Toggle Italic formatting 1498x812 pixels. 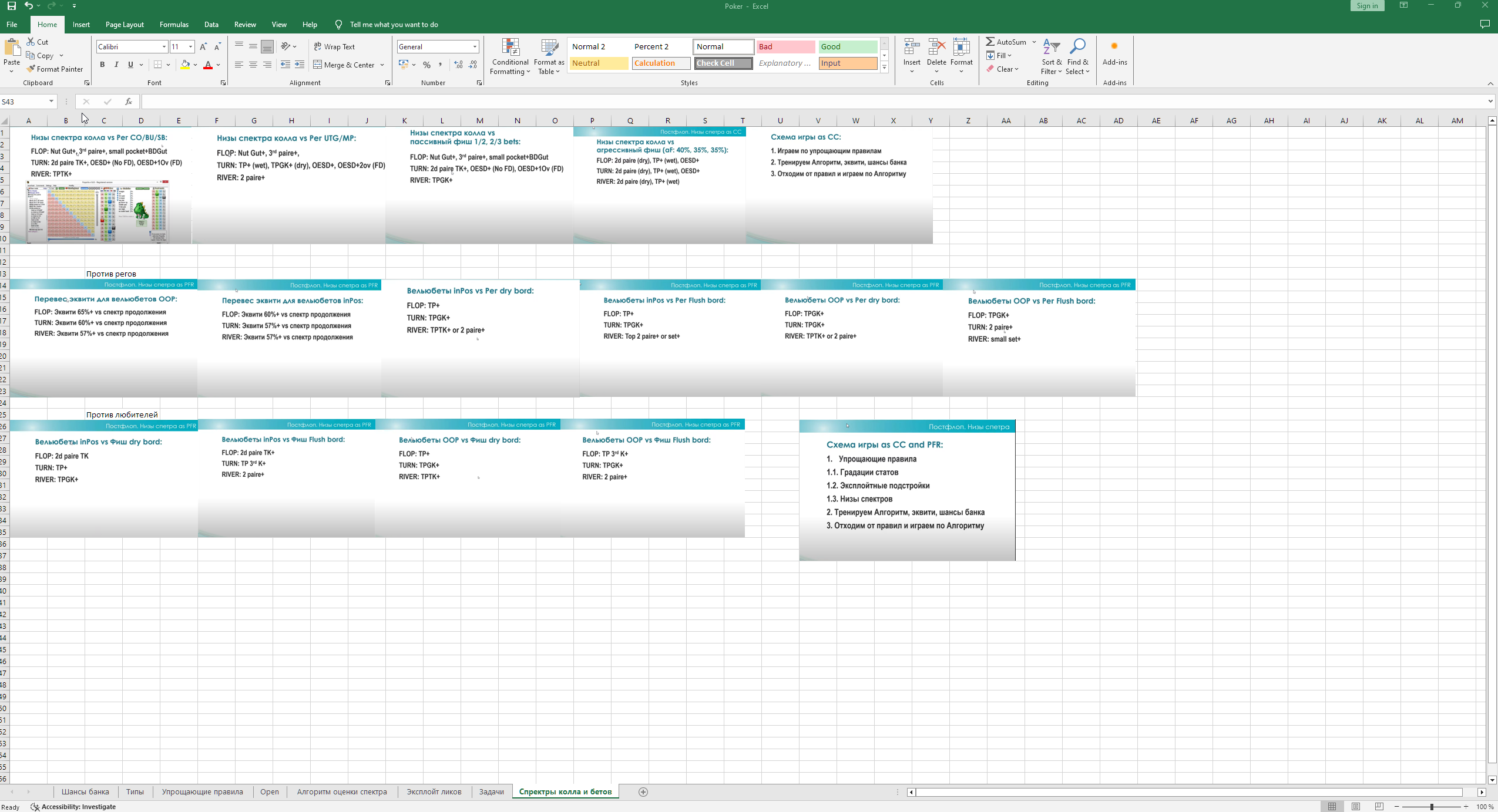pyautogui.click(x=116, y=65)
